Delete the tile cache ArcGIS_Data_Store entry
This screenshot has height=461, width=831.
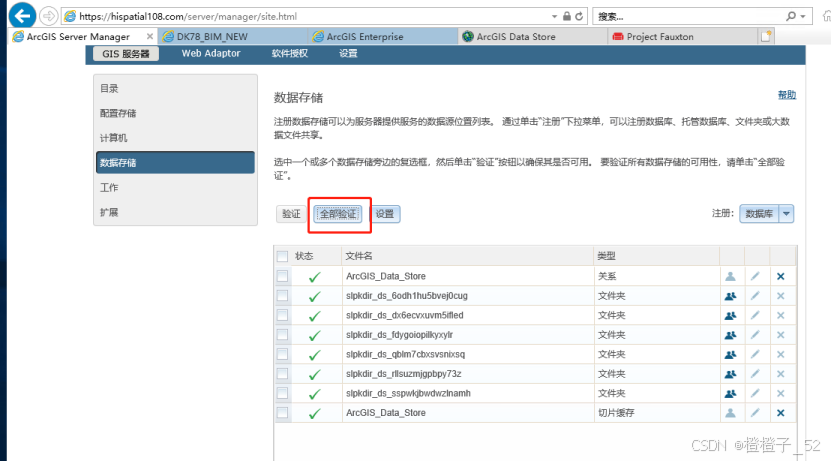[781, 413]
